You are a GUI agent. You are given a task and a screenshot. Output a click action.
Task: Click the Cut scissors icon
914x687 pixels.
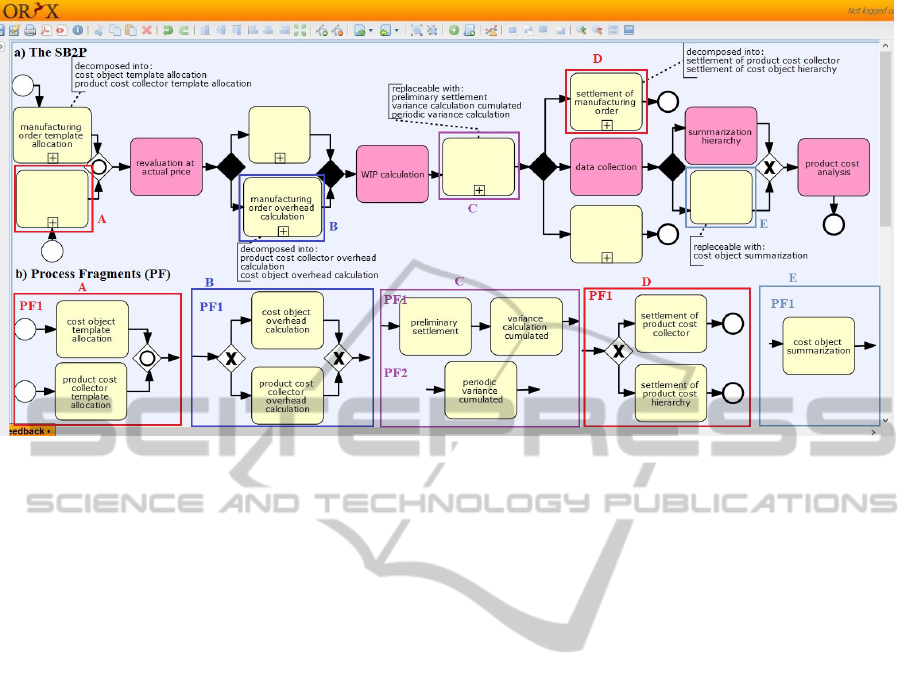(100, 31)
